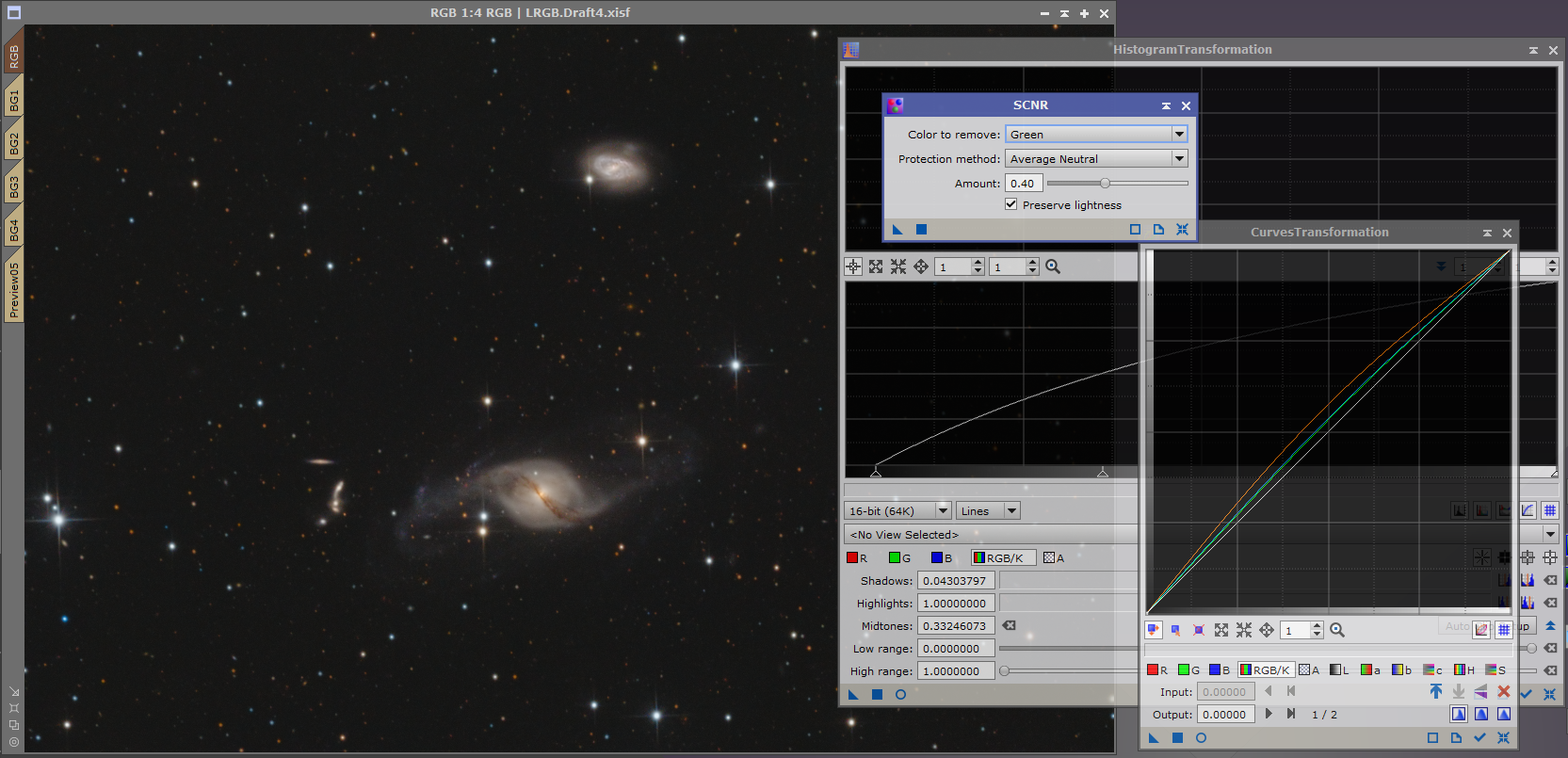Toggle MTF curve display in HistogramTransformation
This screenshot has width=1568, height=758.
click(1528, 510)
